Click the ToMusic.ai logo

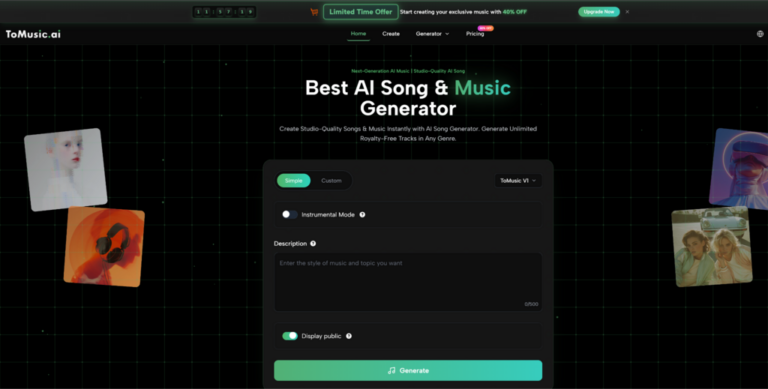33,34
